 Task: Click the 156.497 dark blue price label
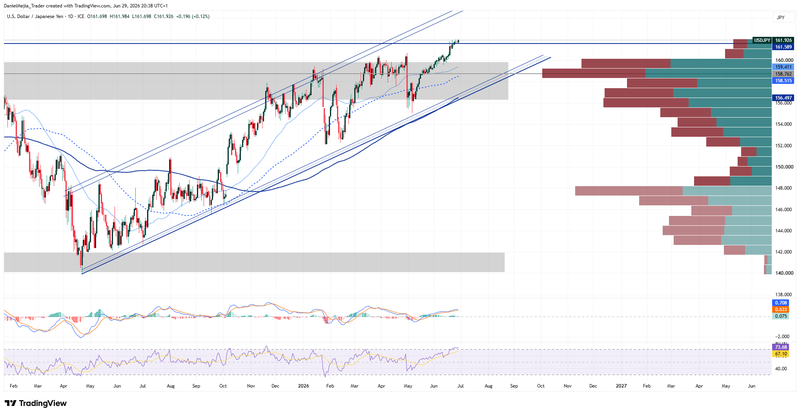783,97
